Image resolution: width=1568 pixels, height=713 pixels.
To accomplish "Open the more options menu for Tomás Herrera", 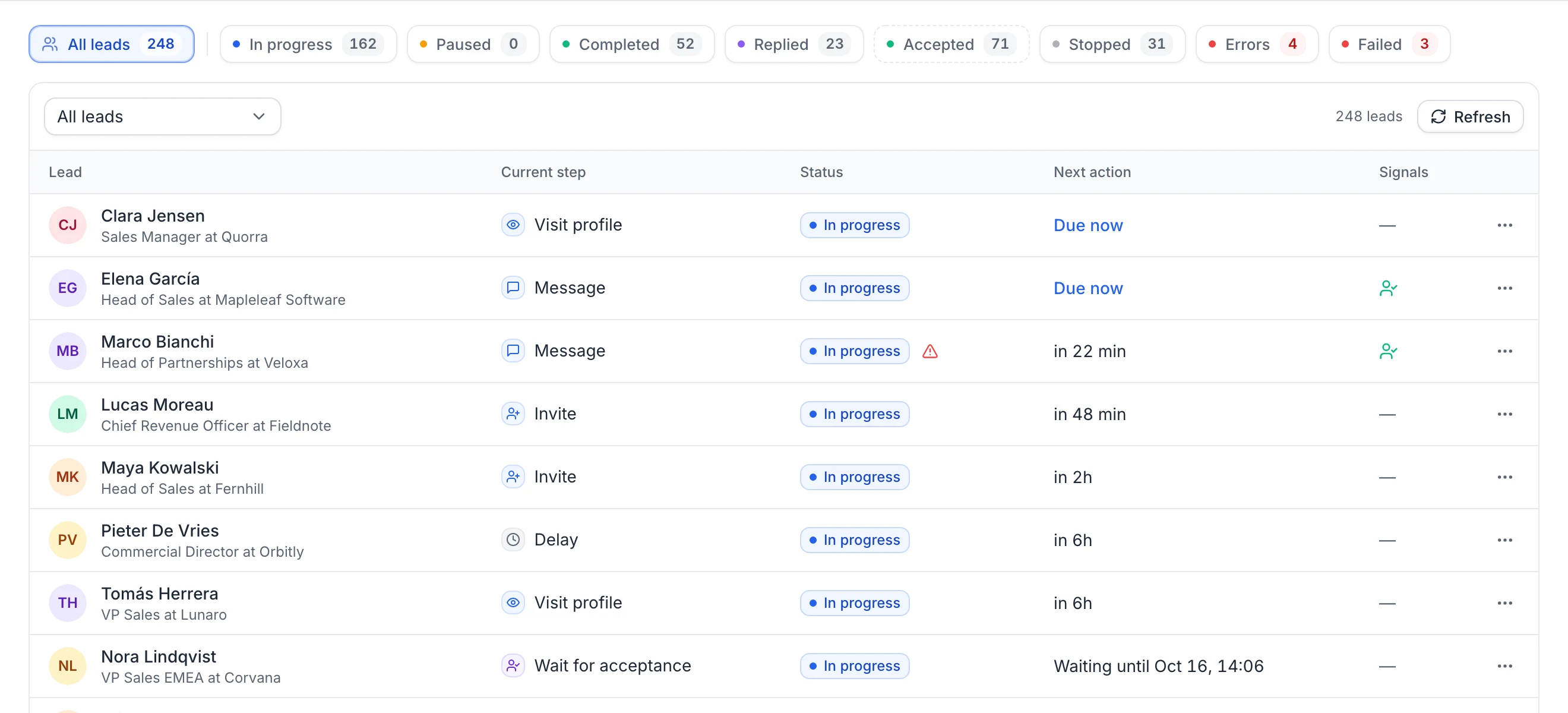I will pyautogui.click(x=1504, y=603).
